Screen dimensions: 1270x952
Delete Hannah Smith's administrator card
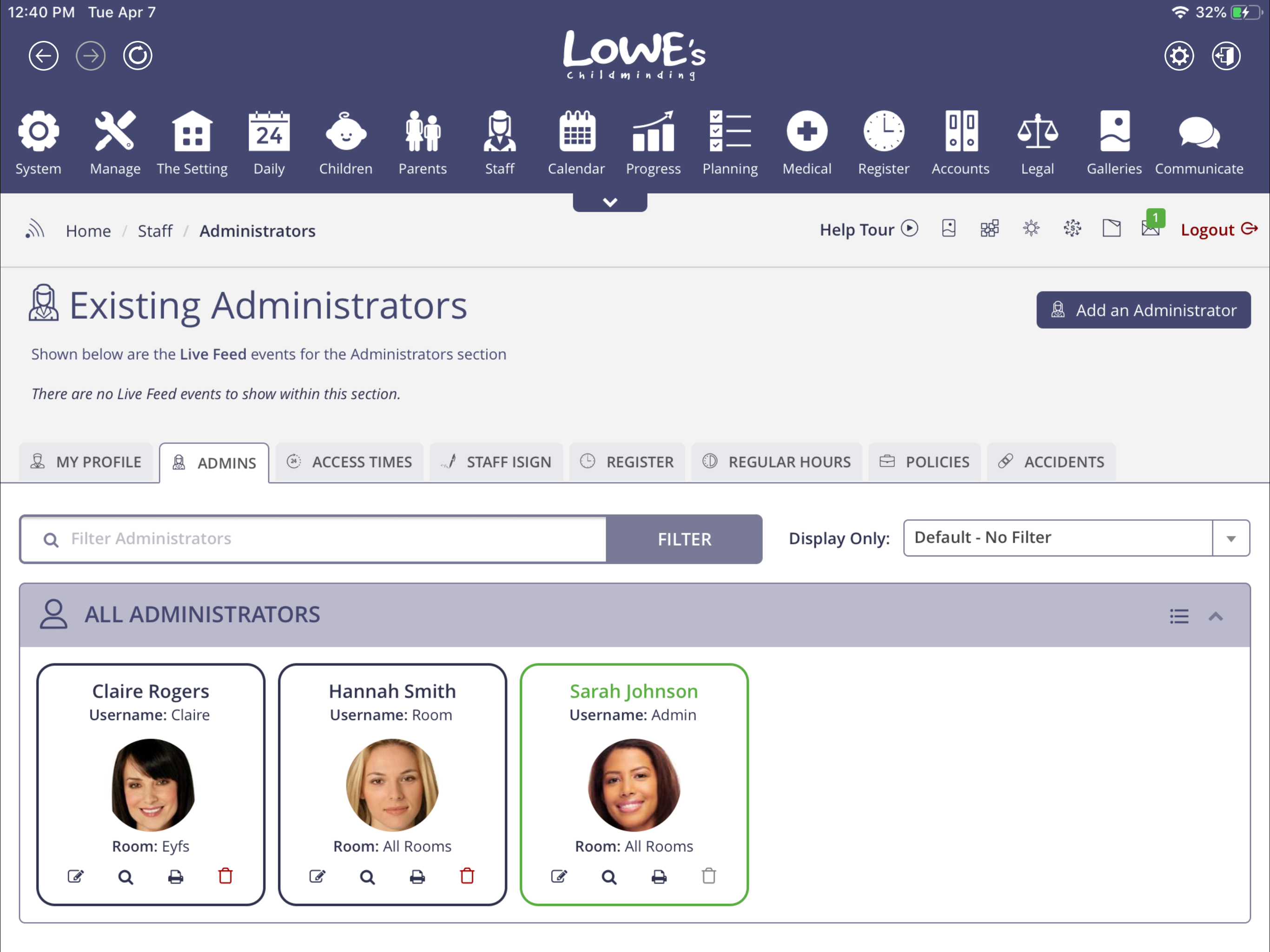click(x=466, y=876)
